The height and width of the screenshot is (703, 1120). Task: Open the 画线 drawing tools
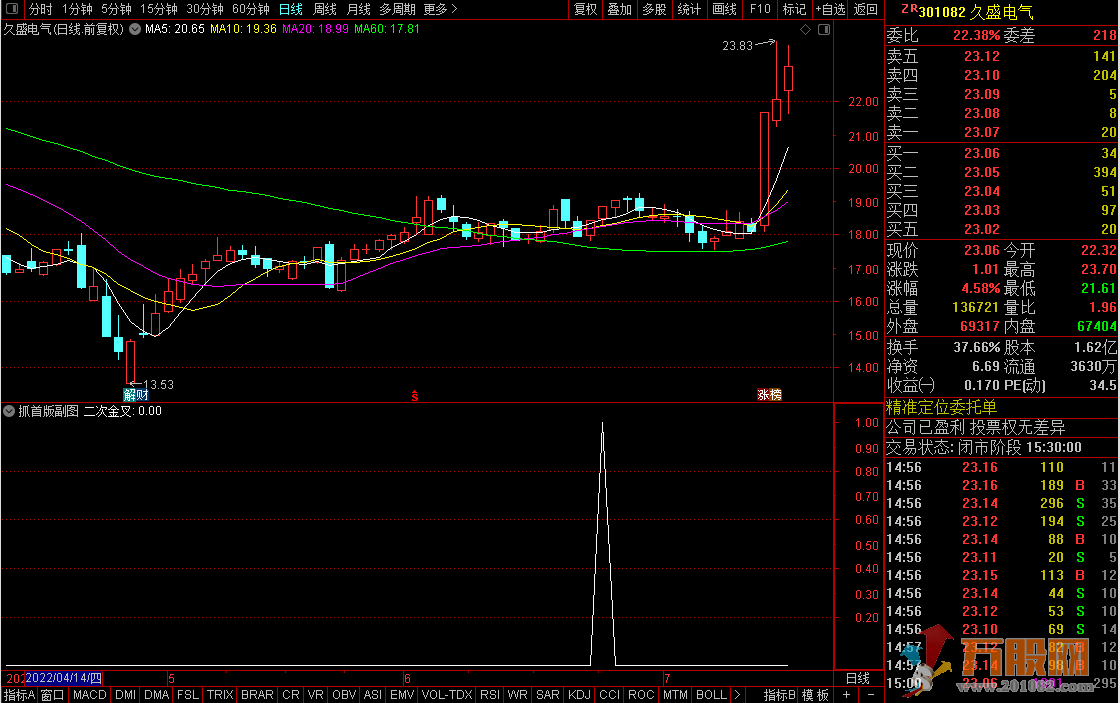724,9
